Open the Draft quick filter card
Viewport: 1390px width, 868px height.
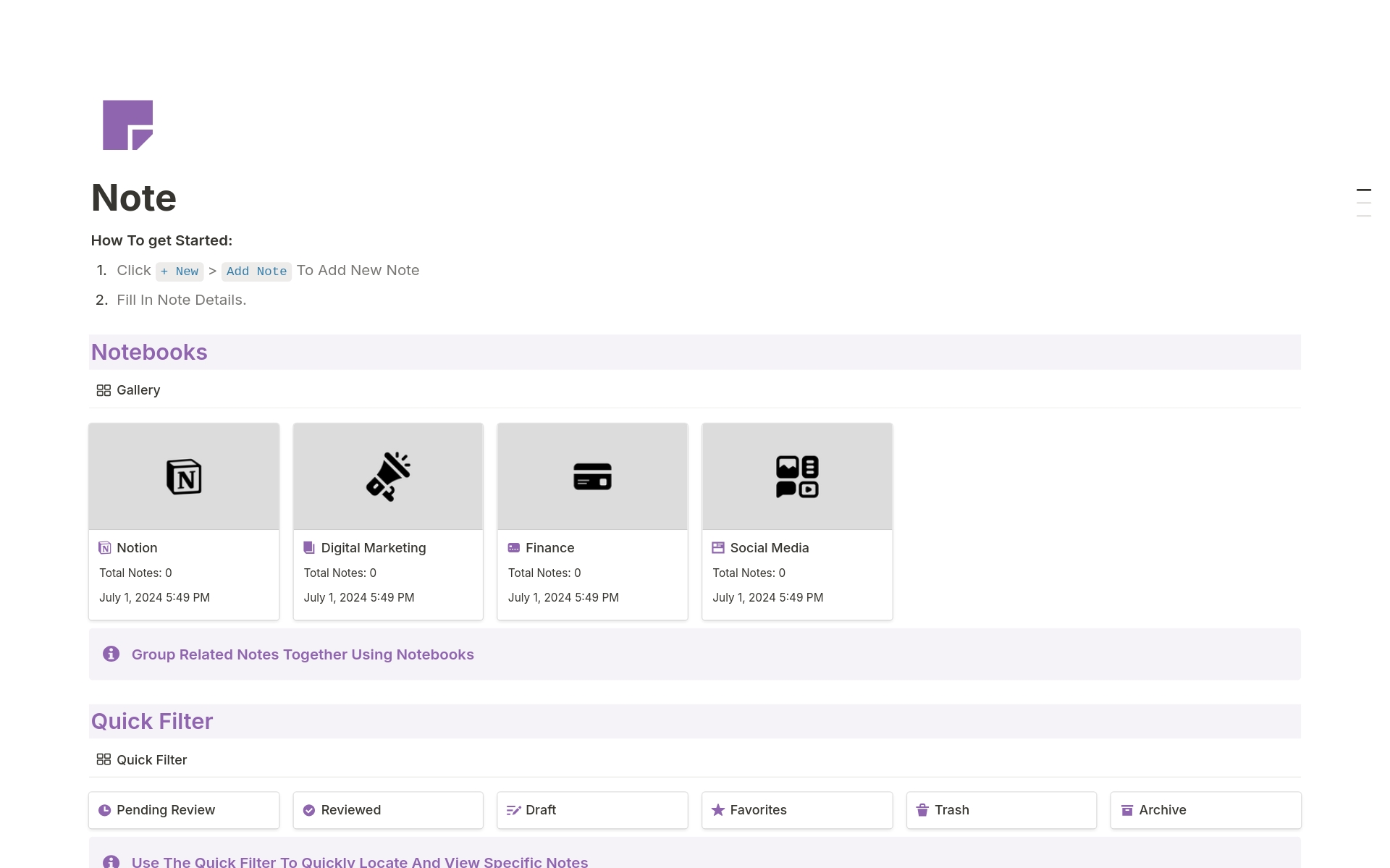[592, 810]
